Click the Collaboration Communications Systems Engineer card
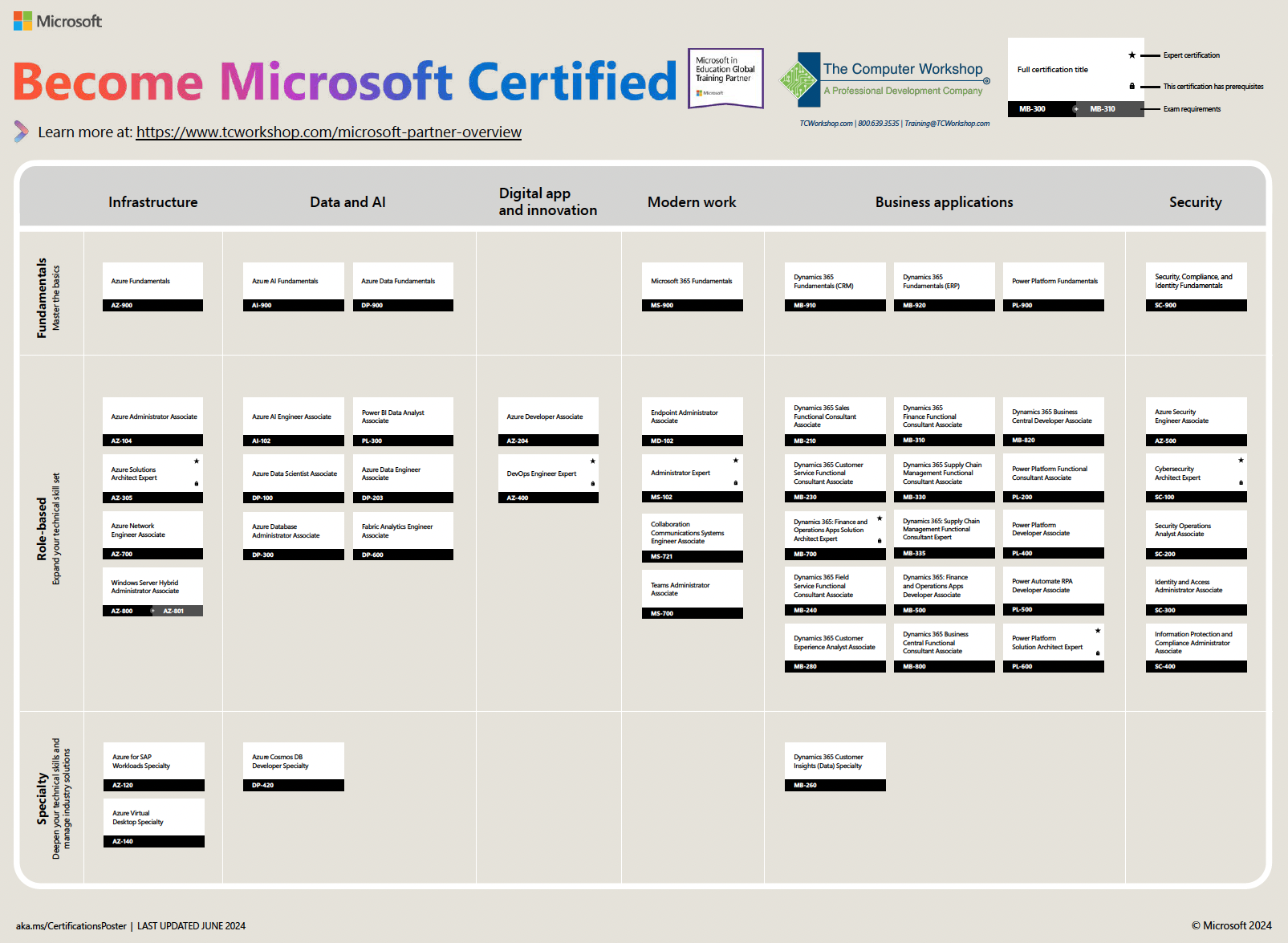This screenshot has height=943, width=1288. [693, 538]
